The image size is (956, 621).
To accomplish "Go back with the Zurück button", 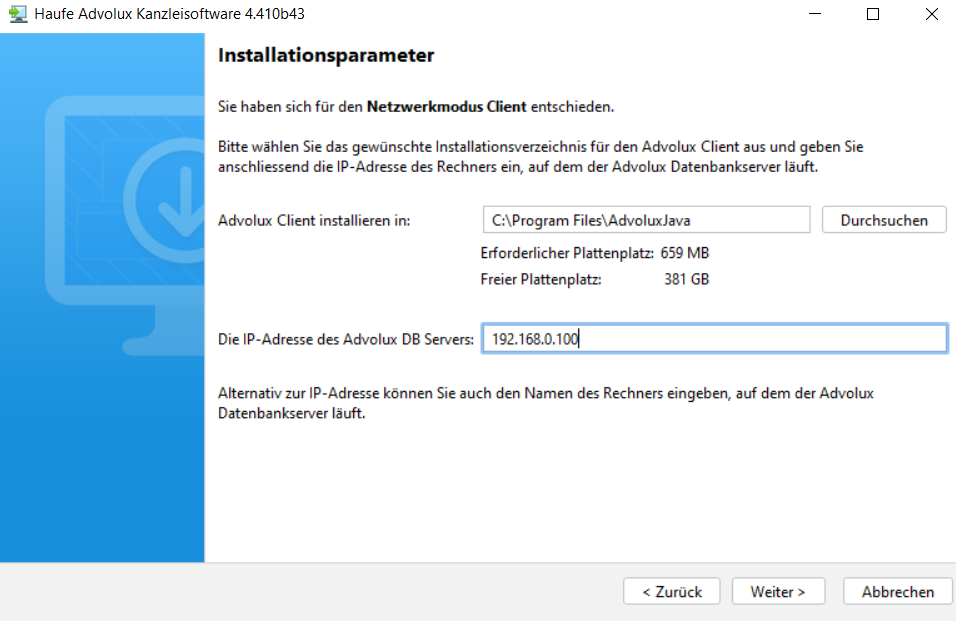I will pyautogui.click(x=672, y=592).
